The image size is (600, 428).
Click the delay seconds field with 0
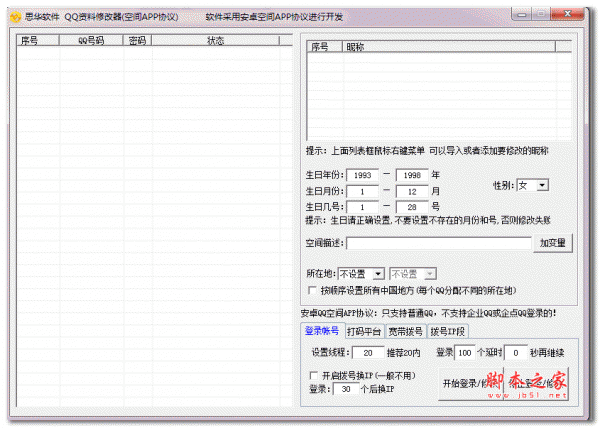pyautogui.click(x=515, y=353)
